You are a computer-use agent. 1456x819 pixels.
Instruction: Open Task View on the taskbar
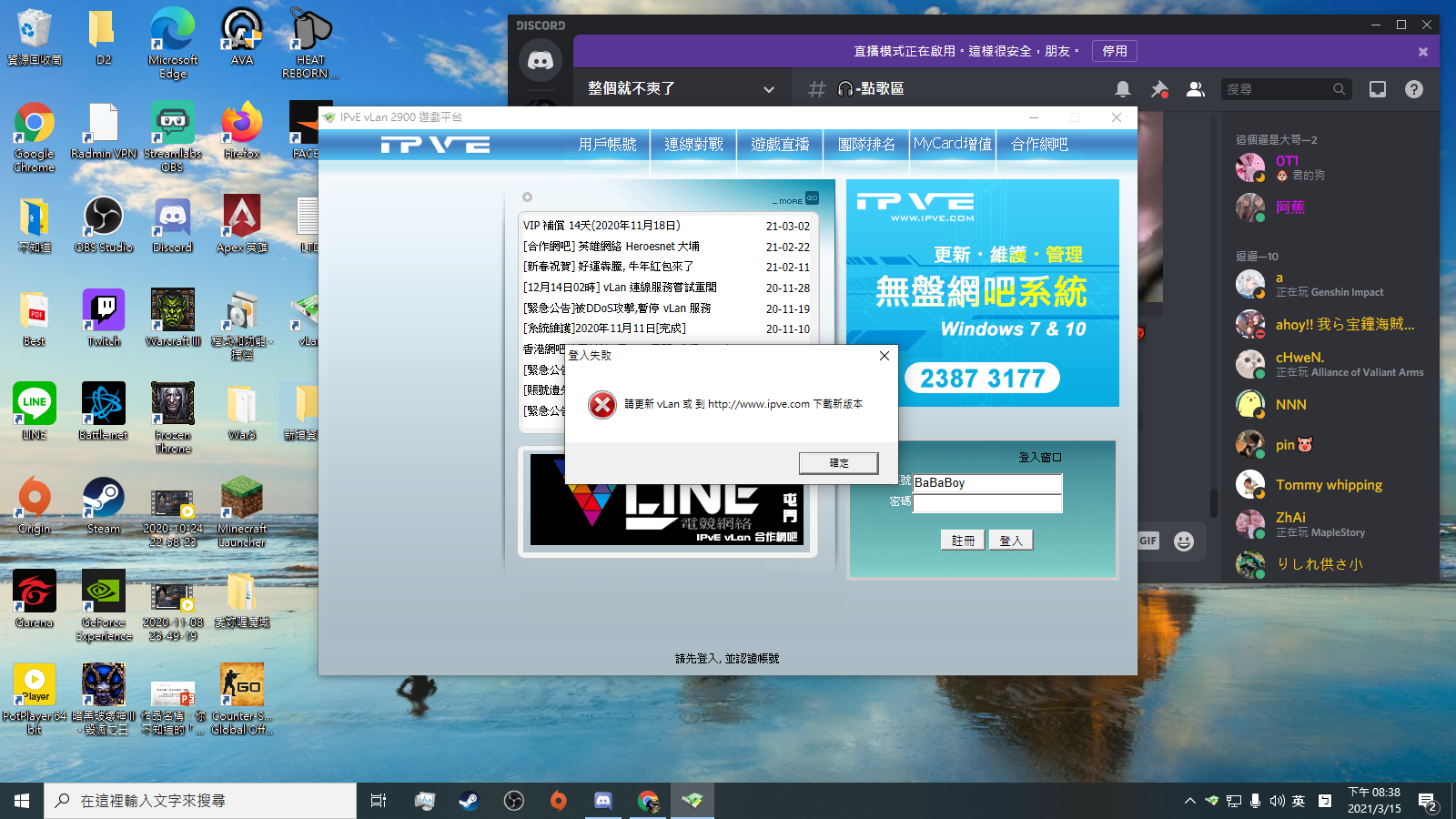tap(379, 801)
